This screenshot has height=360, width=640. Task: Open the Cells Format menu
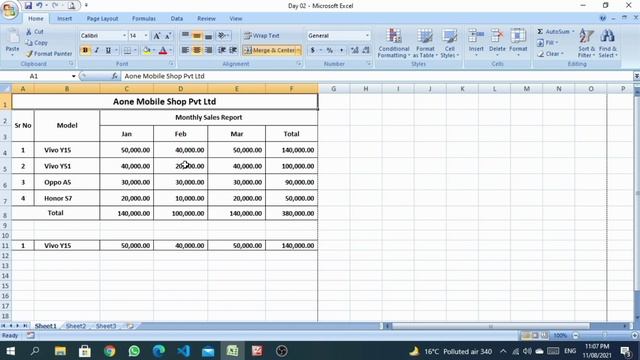[518, 42]
